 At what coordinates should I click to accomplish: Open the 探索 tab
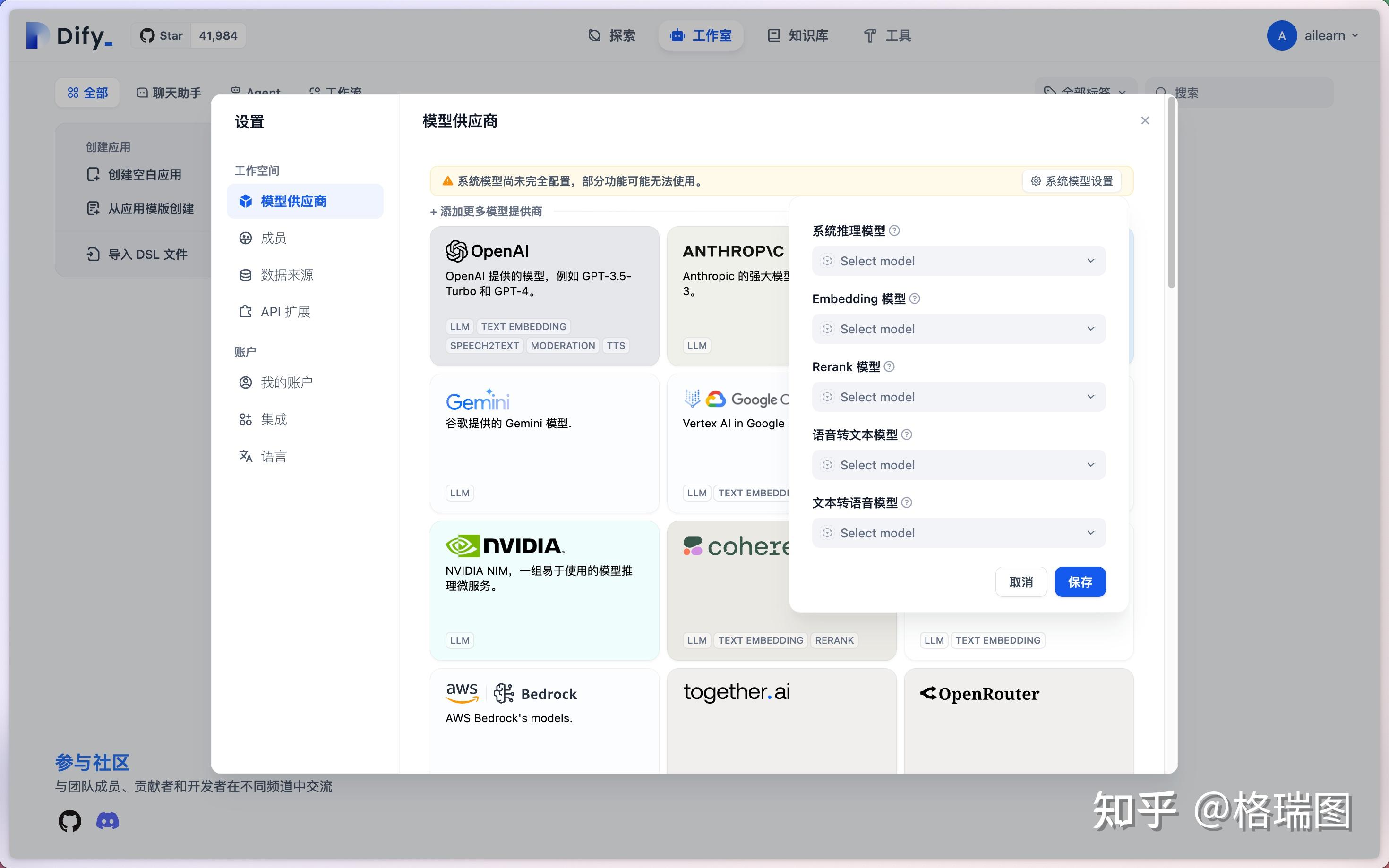click(x=612, y=35)
